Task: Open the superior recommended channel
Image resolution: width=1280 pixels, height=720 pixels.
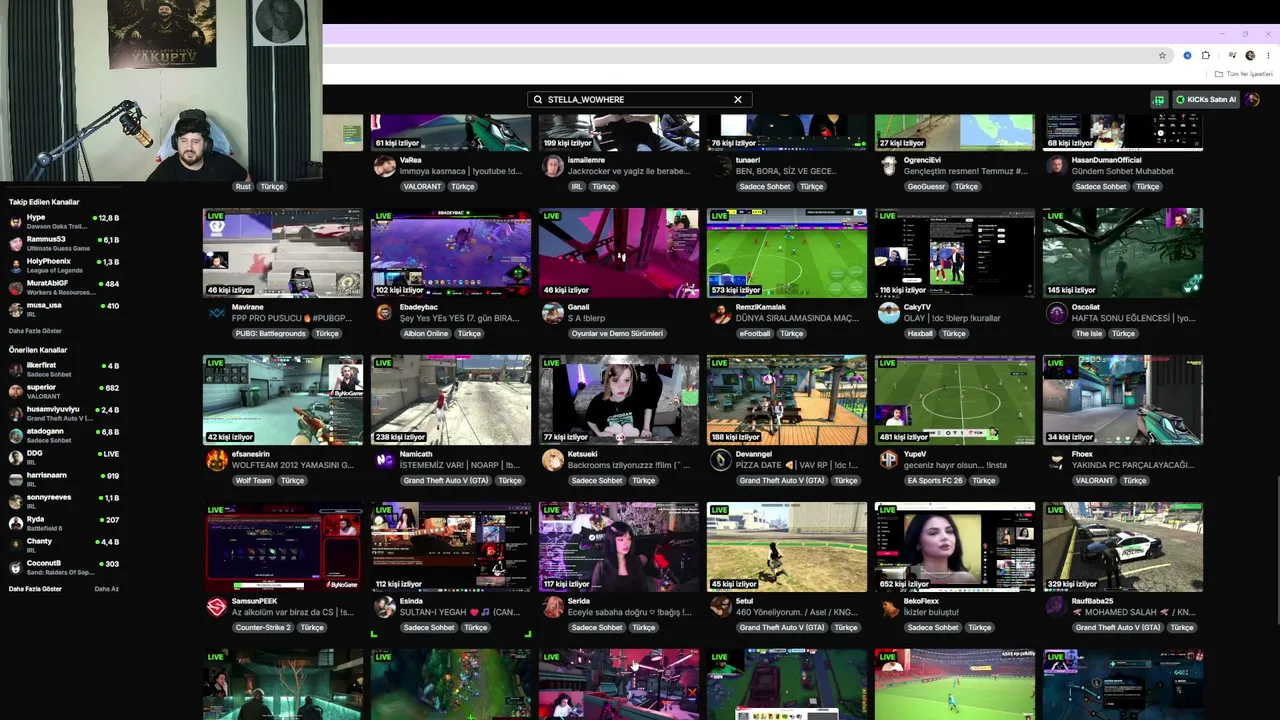Action: coord(65,392)
